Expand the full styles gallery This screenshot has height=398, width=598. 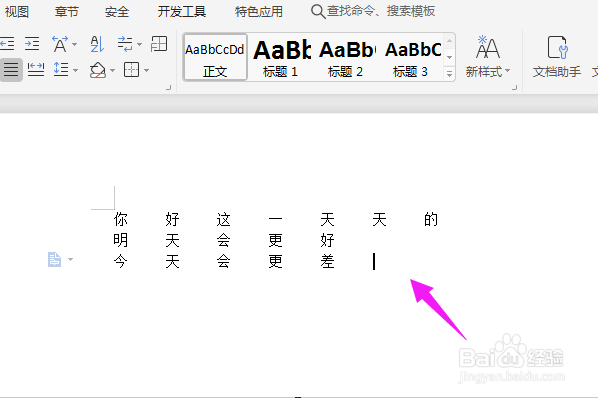click(x=449, y=74)
